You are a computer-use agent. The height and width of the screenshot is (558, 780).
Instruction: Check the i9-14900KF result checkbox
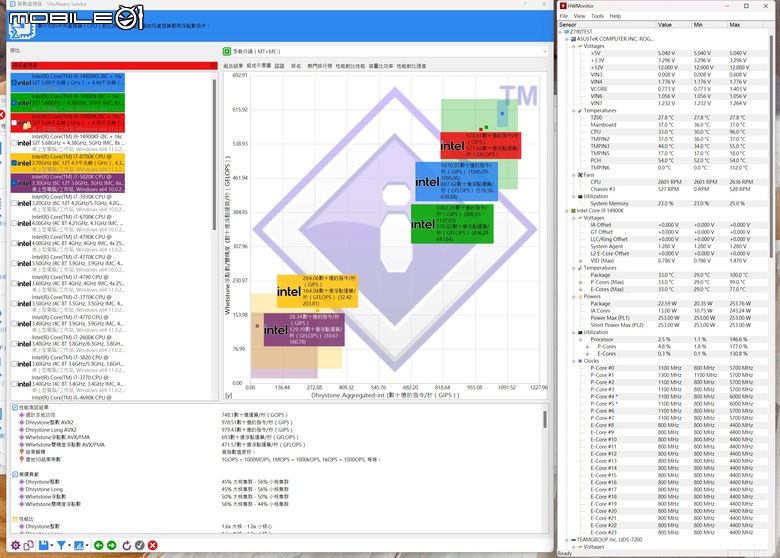(x=14, y=143)
